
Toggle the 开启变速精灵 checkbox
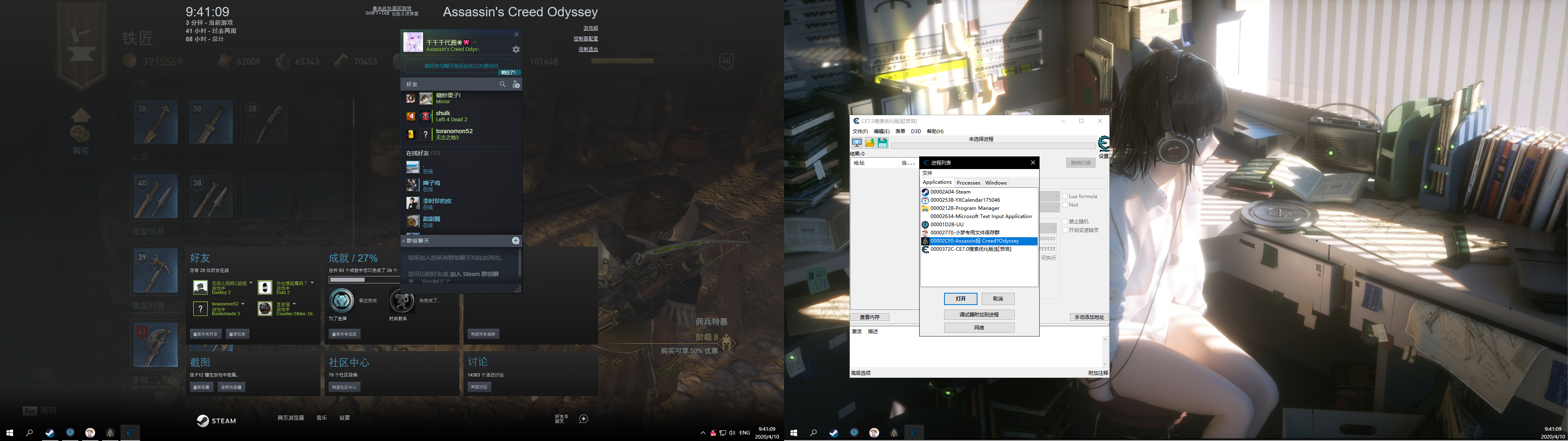(1065, 230)
